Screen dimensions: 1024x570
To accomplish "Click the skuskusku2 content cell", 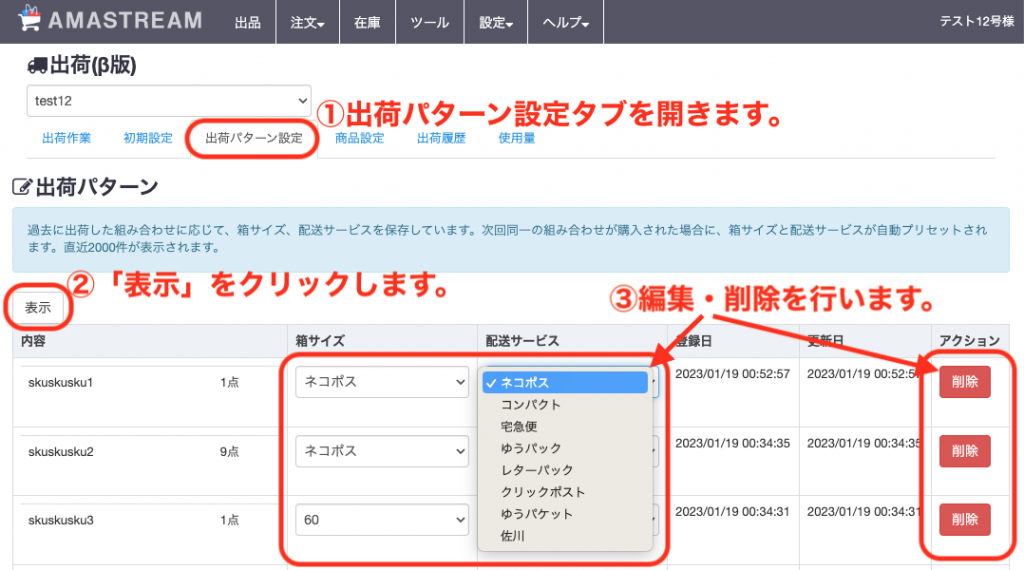I will pos(61,452).
